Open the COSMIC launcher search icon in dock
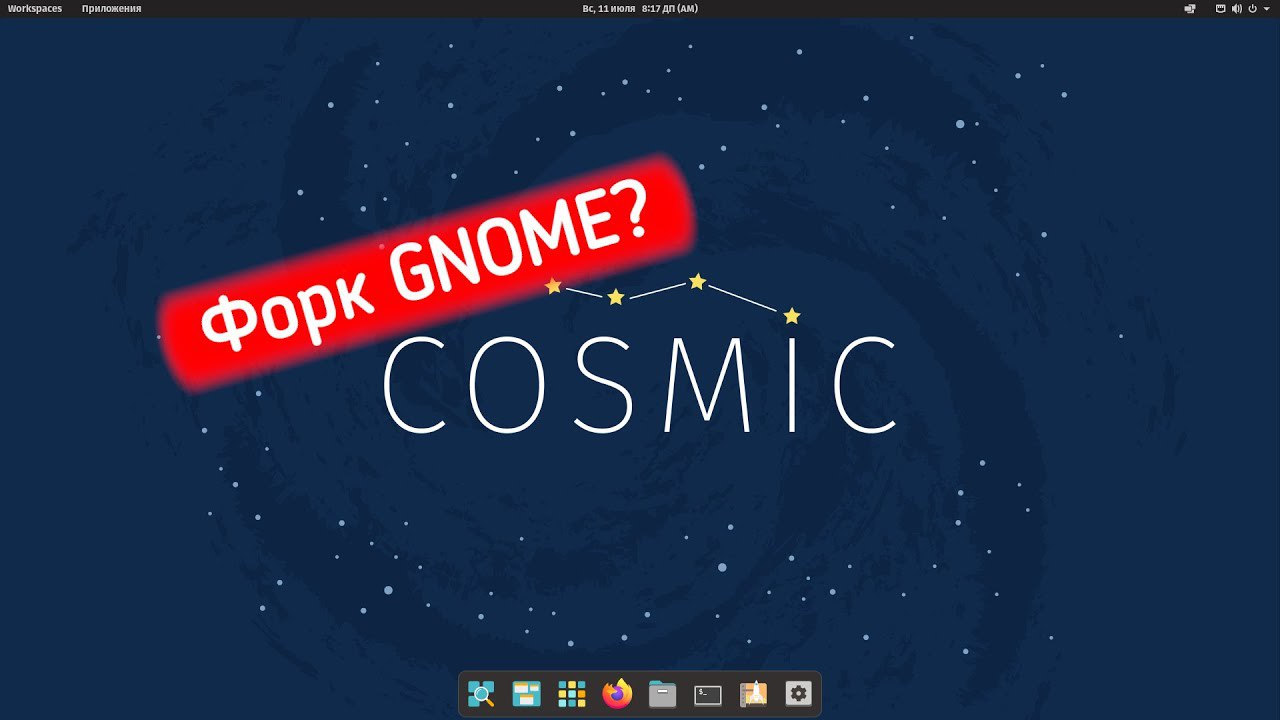The width and height of the screenshot is (1280, 720). point(482,694)
